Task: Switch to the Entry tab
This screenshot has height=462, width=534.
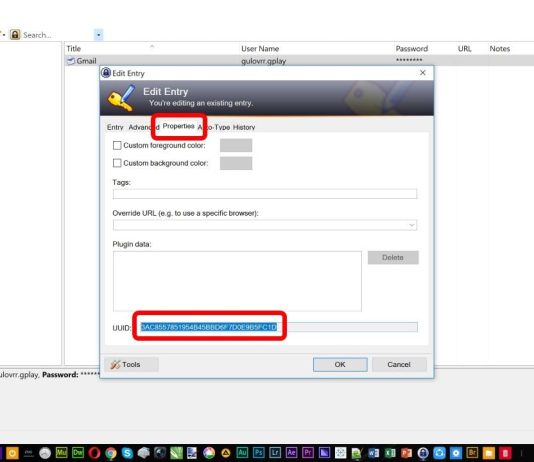Action: [x=115, y=127]
